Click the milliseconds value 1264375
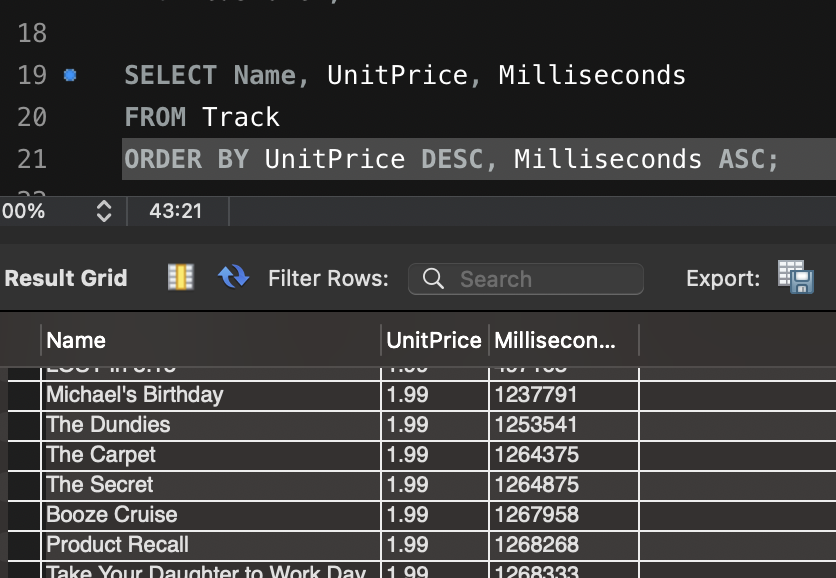Screen dimensions: 836x578 coord(536,455)
